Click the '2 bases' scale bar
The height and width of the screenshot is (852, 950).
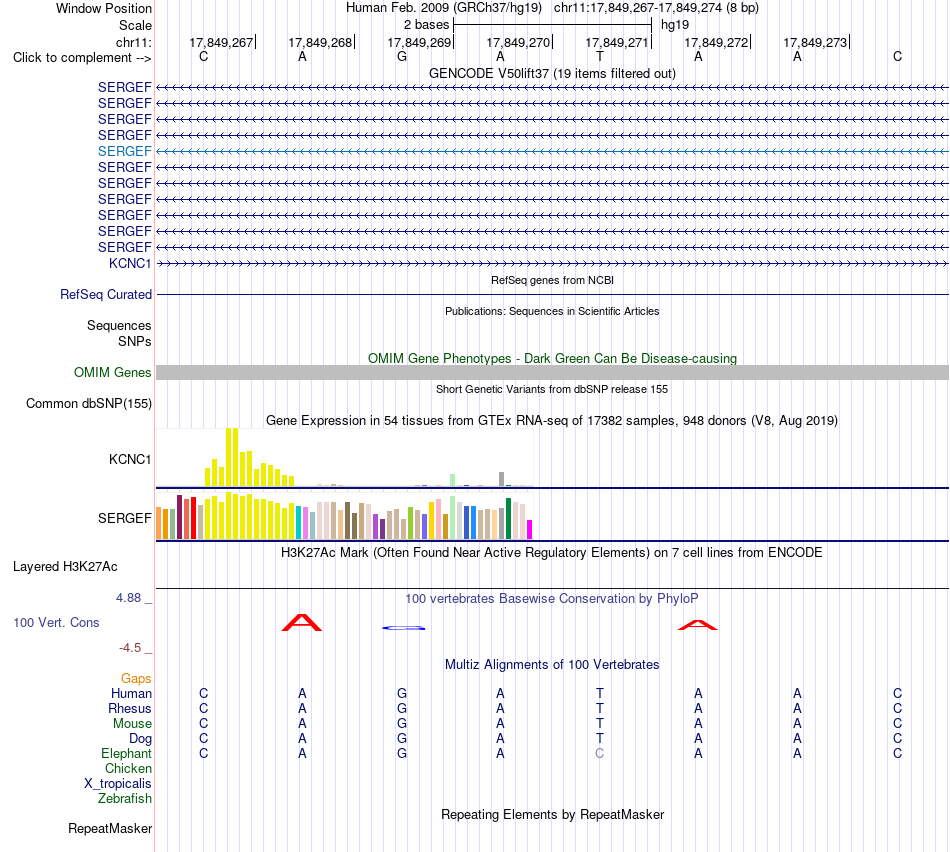553,25
